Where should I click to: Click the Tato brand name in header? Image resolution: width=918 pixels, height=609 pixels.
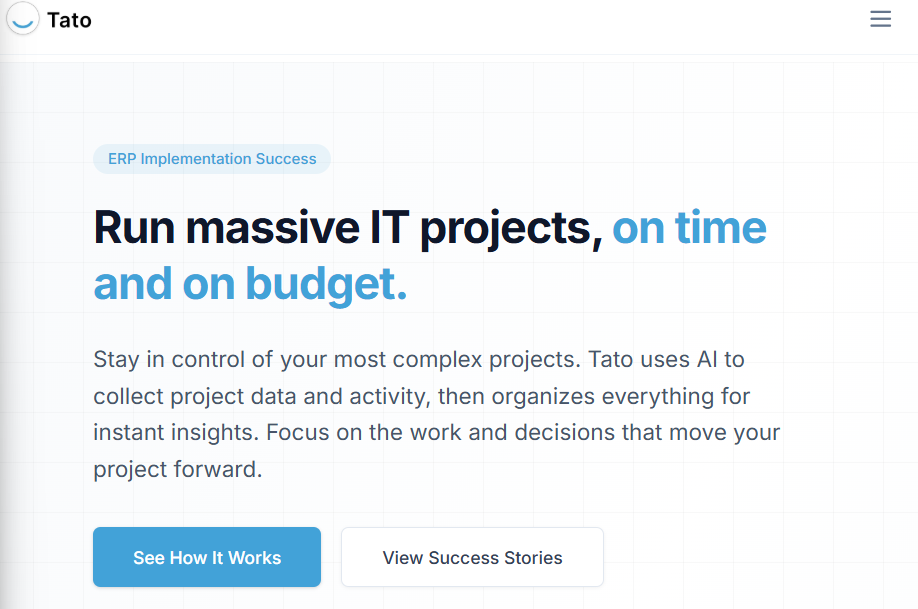click(x=68, y=19)
